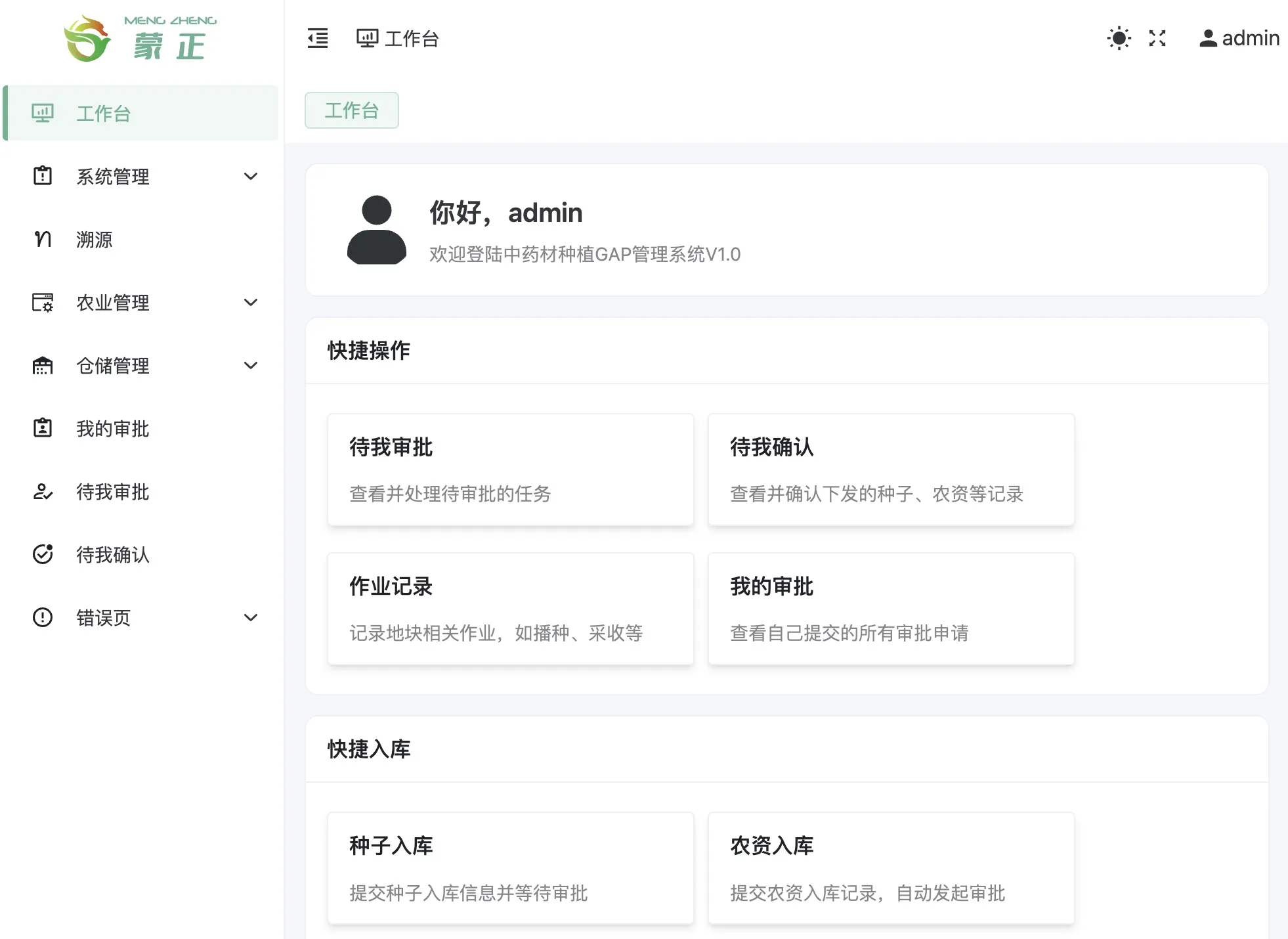Toggle the sidebar collapse icon
The height and width of the screenshot is (939, 1288).
tap(318, 39)
